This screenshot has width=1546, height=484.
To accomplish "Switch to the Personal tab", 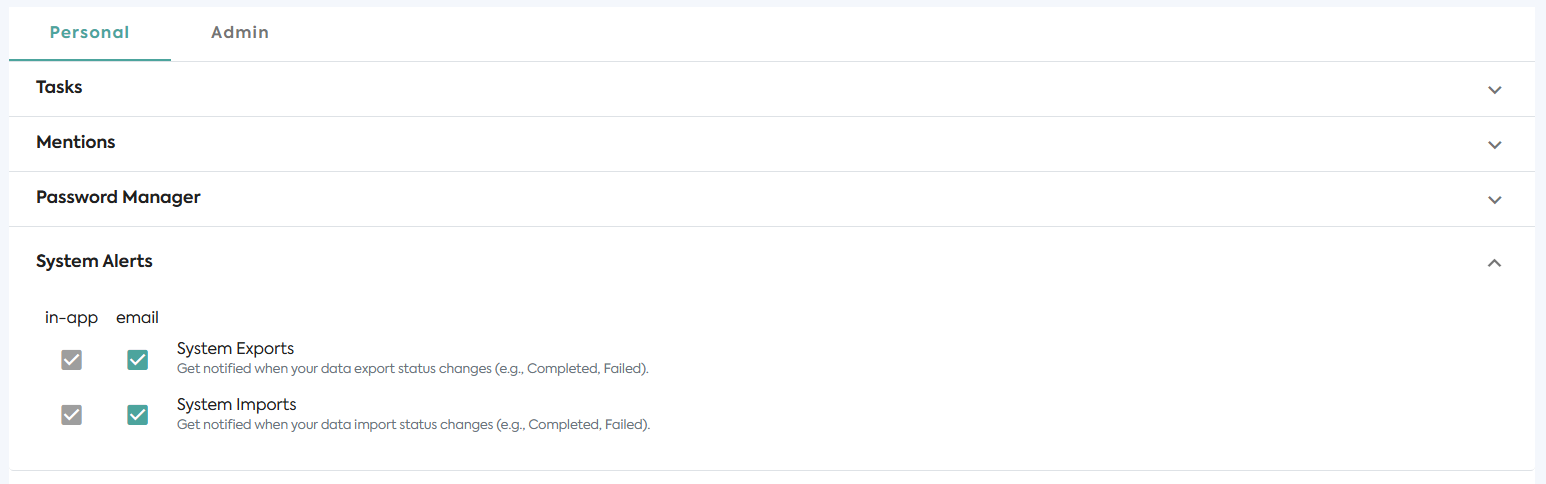I will (90, 32).
